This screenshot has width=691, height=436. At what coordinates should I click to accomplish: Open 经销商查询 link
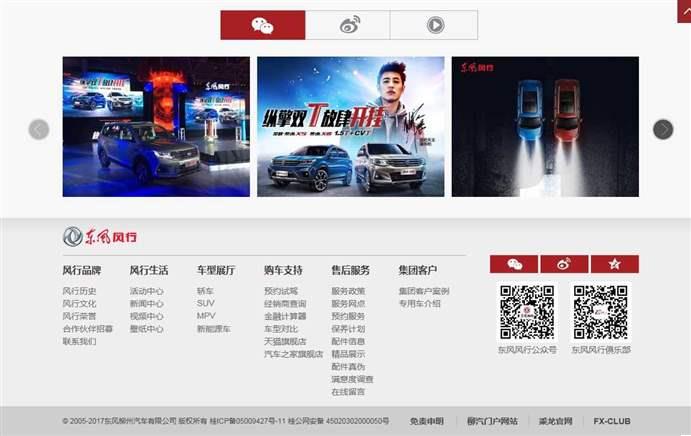pyautogui.click(x=285, y=304)
